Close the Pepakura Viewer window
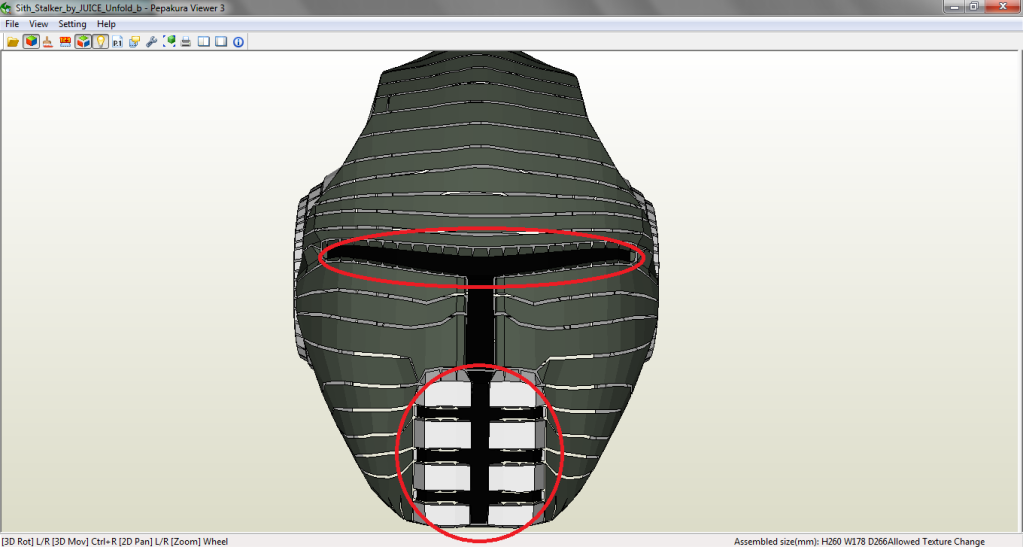Viewport: 1023px width, 559px height. 1002,7
